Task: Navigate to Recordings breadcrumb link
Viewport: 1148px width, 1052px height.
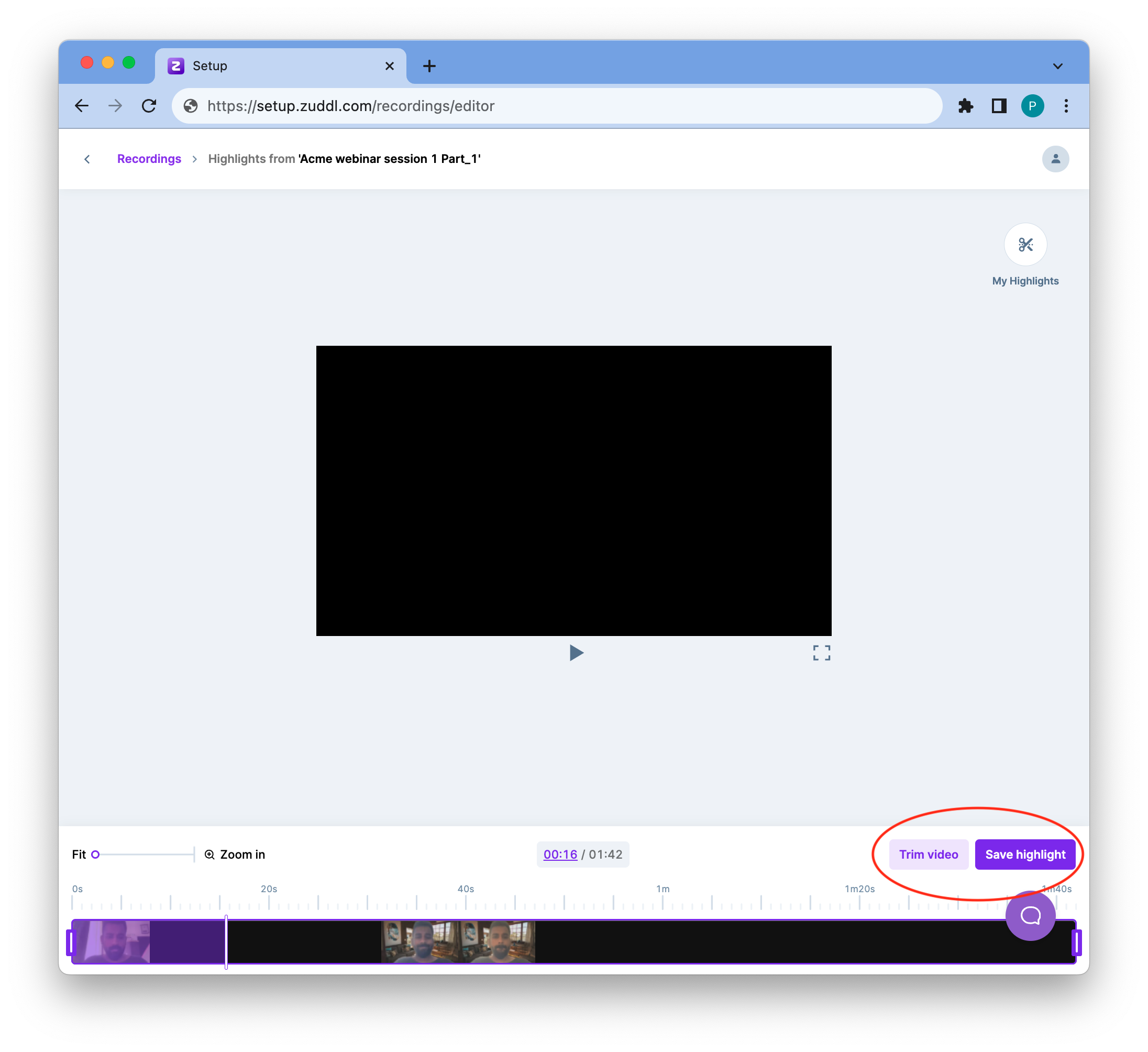Action: pos(149,159)
